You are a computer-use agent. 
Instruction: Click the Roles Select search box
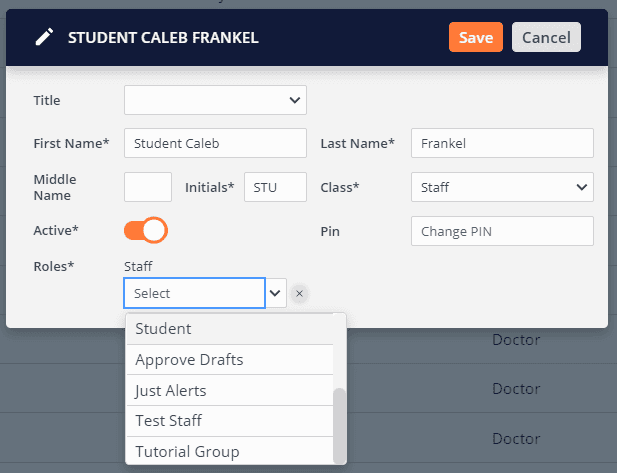coord(194,293)
